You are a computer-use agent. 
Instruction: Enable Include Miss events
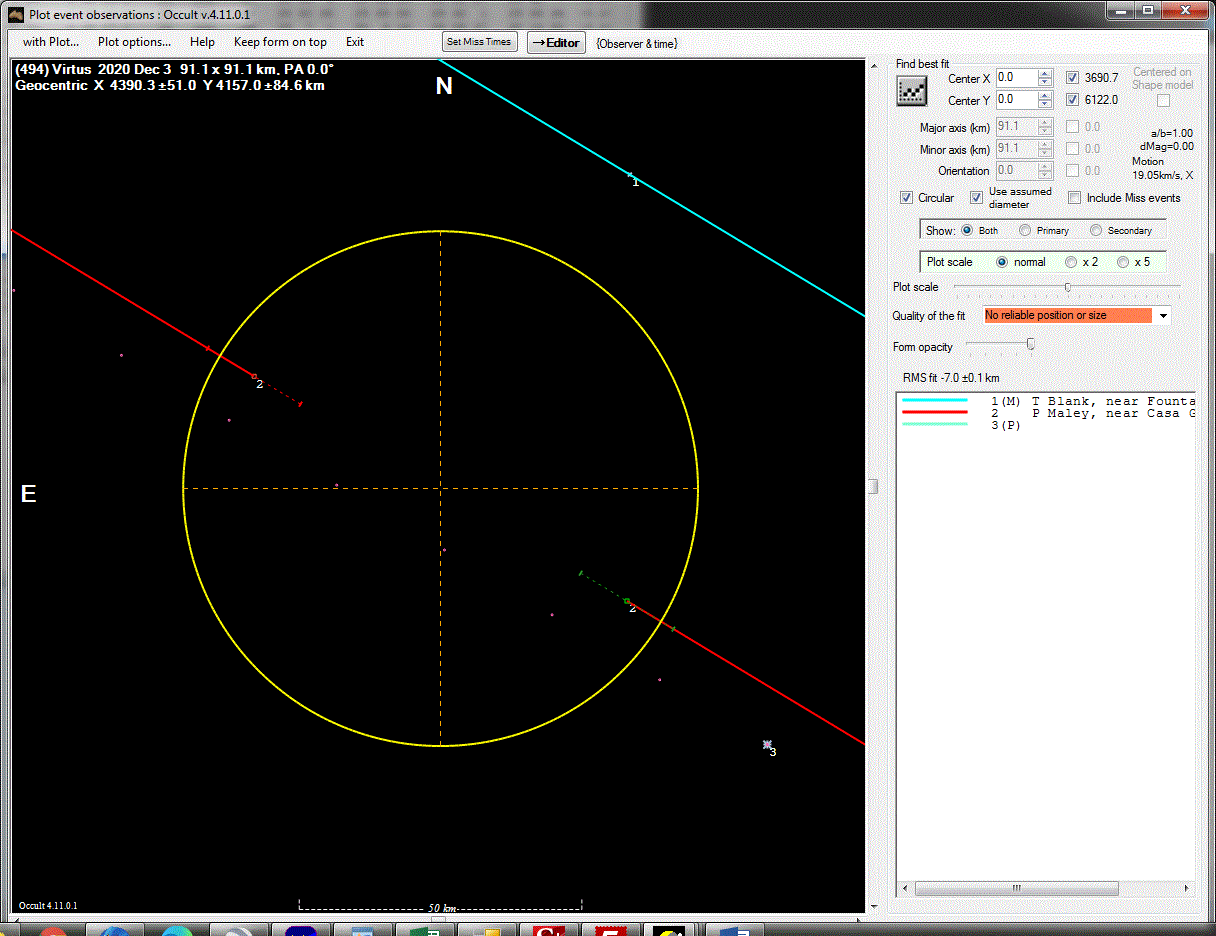tap(1074, 198)
